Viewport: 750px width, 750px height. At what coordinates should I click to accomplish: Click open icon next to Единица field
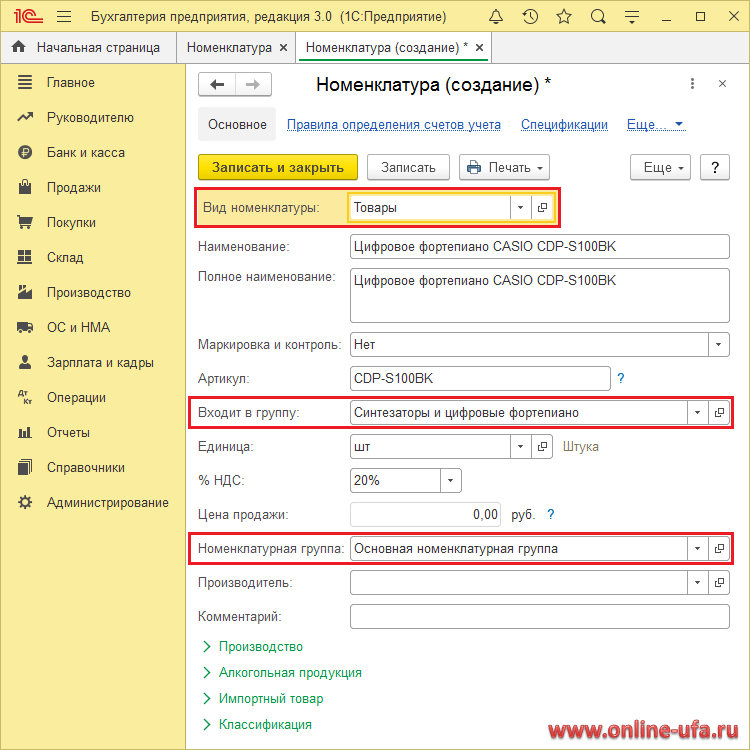[x=542, y=447]
